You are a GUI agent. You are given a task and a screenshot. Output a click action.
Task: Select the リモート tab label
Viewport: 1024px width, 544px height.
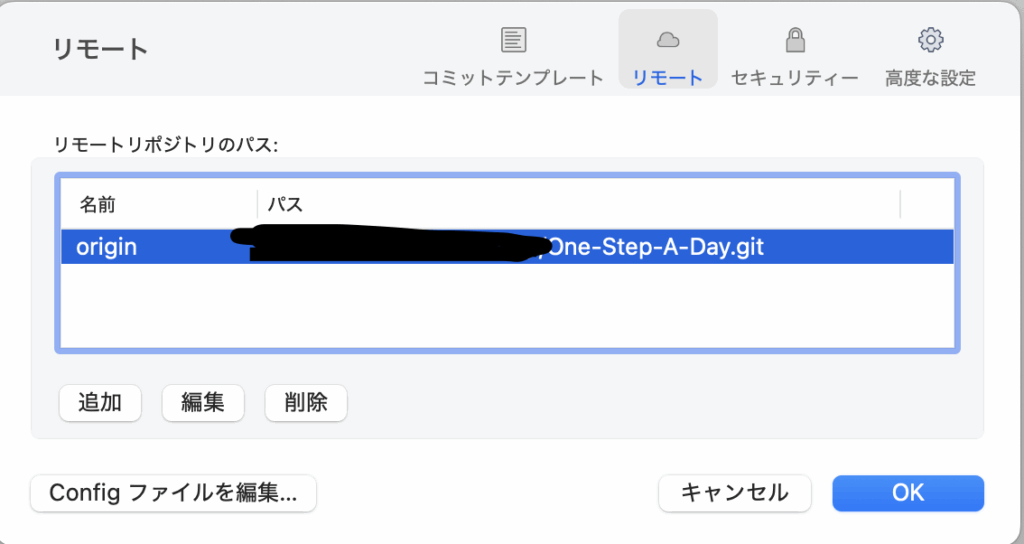click(x=667, y=78)
